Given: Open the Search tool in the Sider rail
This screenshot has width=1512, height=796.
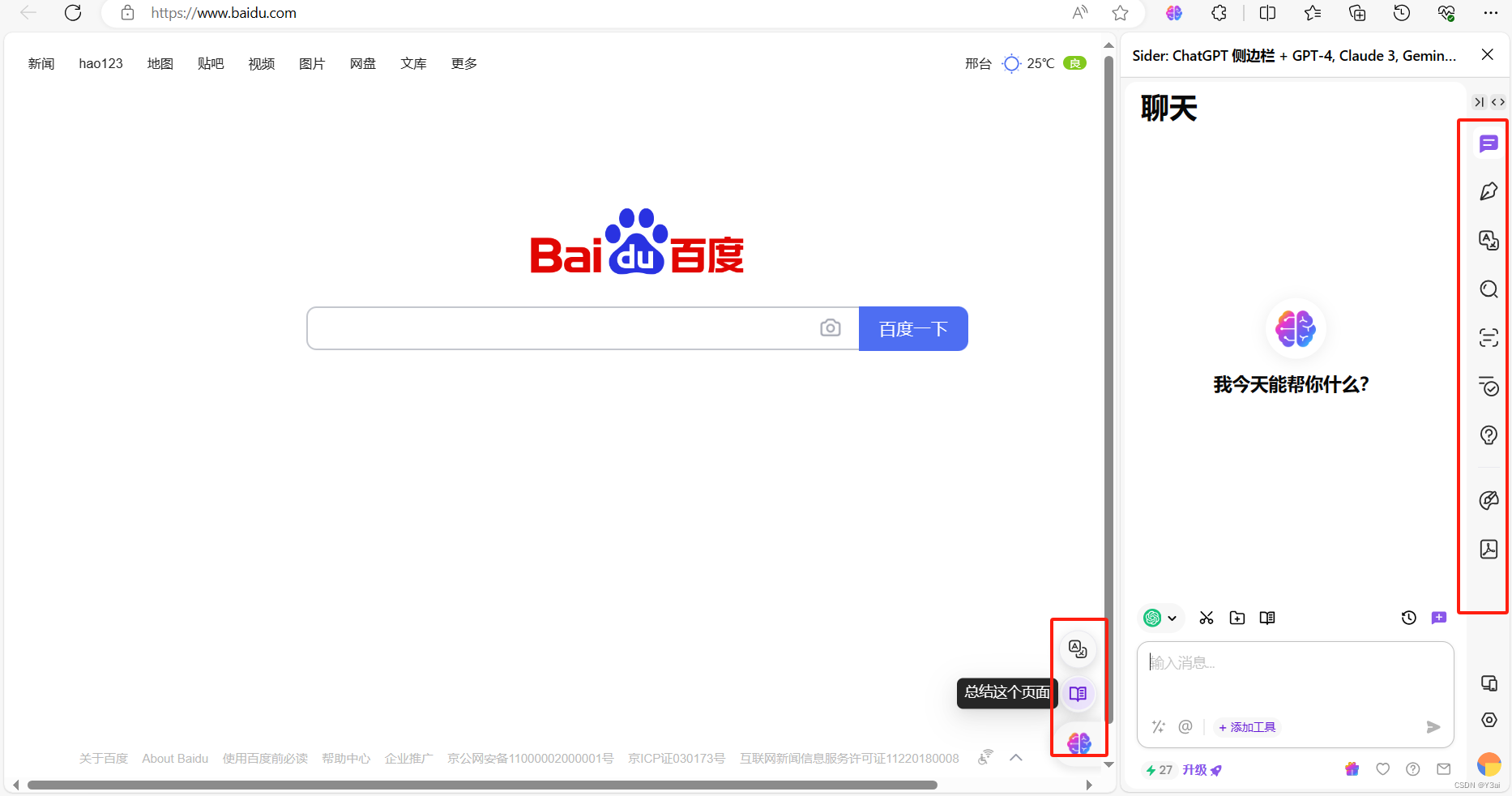Looking at the screenshot, I should pos(1489,289).
